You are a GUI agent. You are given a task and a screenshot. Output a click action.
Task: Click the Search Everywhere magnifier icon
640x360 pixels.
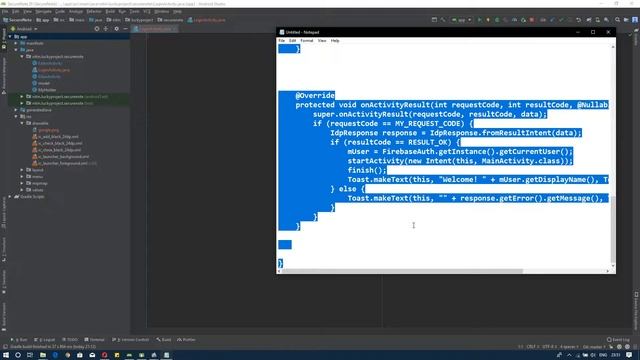618,20
